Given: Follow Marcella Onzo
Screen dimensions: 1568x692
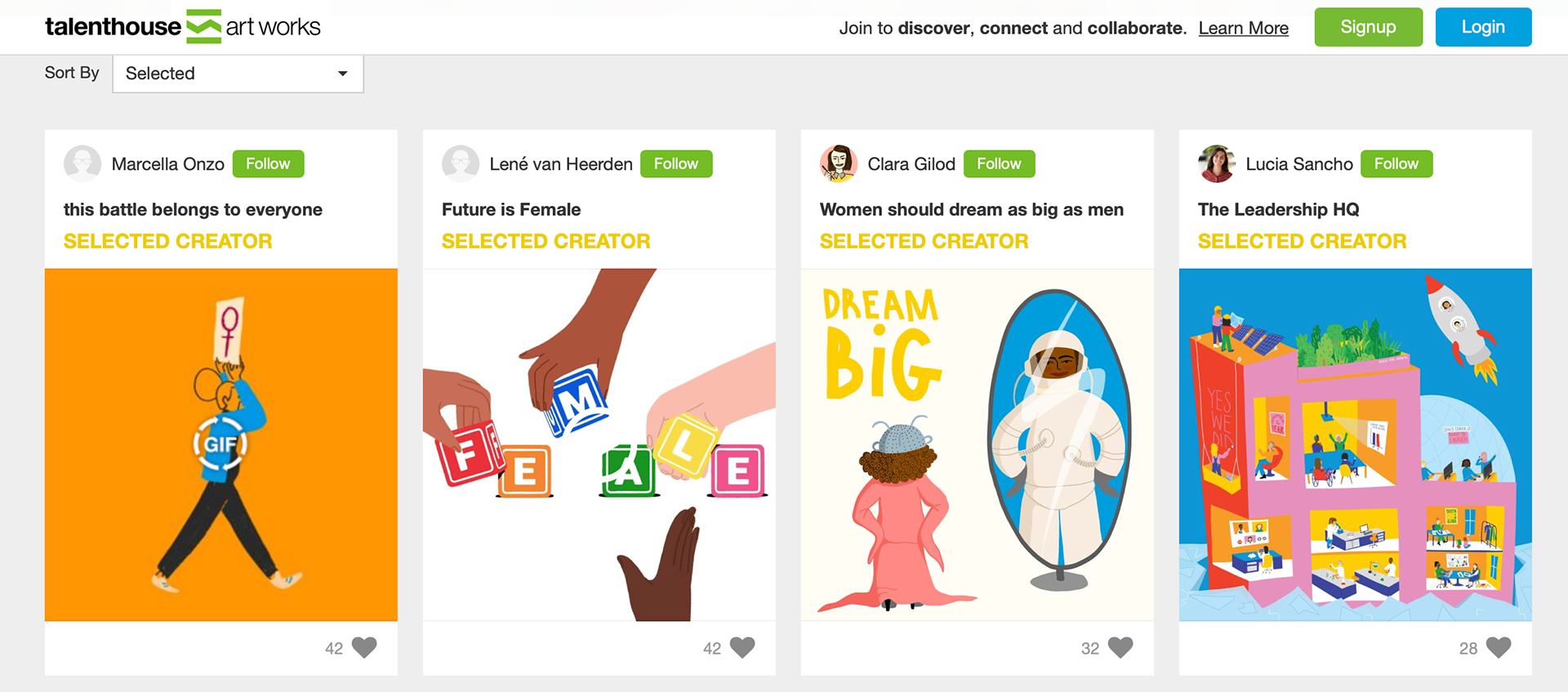Looking at the screenshot, I should tap(269, 163).
